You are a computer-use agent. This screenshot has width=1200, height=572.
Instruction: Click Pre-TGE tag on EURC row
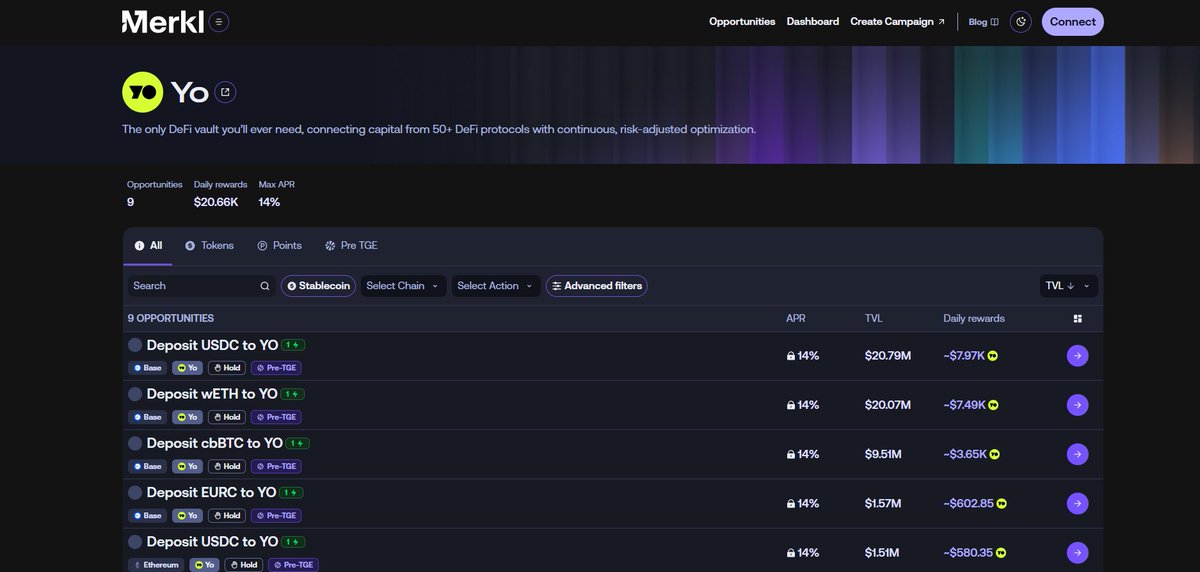point(276,516)
